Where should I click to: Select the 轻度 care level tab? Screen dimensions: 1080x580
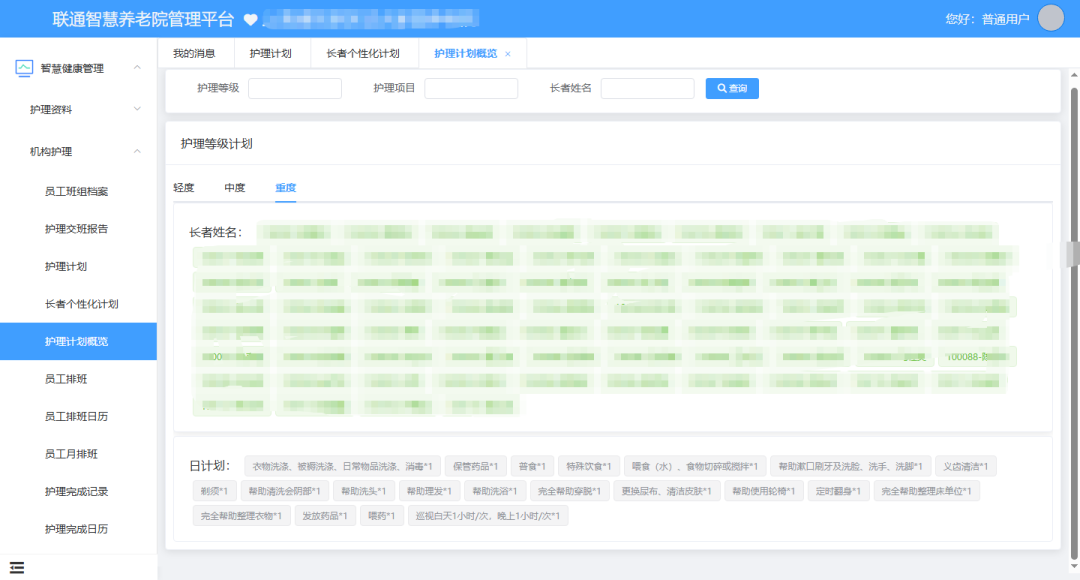click(185, 187)
